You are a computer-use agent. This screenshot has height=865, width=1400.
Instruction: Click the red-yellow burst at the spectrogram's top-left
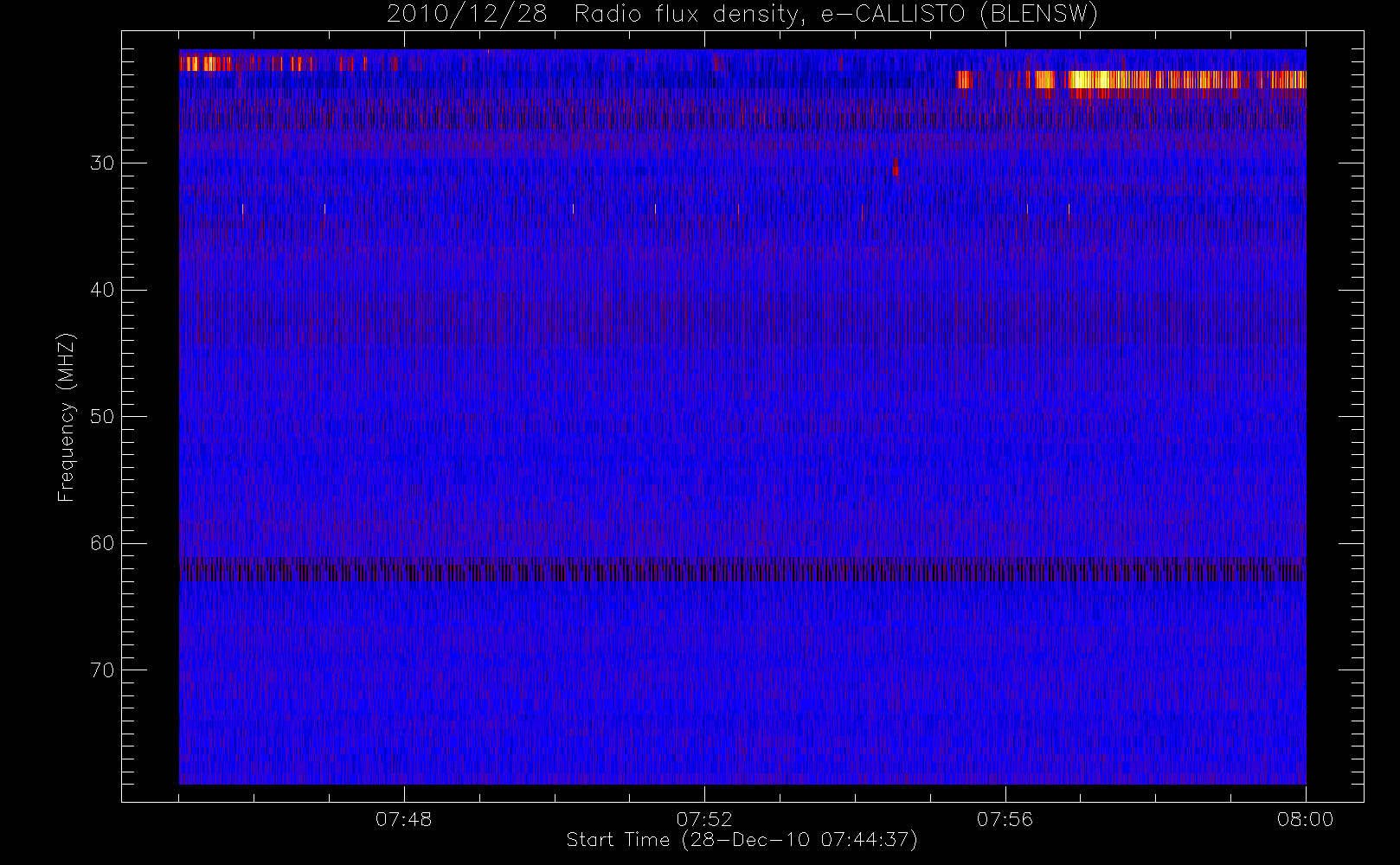(205, 62)
